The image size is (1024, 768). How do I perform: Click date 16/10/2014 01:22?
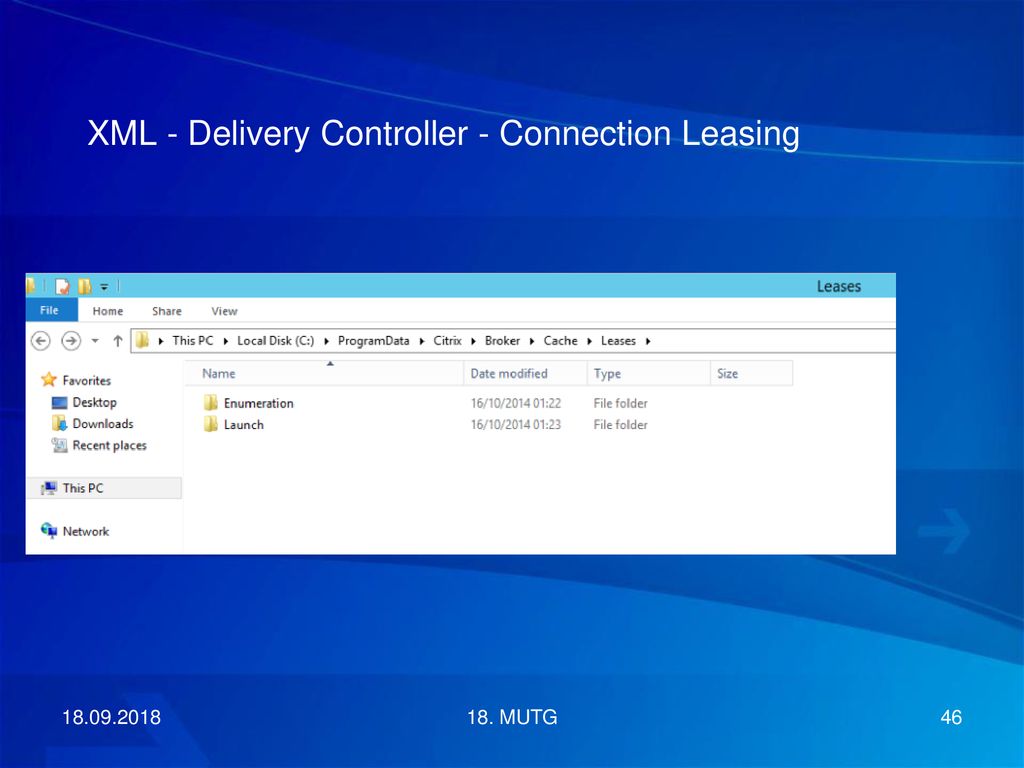[516, 404]
